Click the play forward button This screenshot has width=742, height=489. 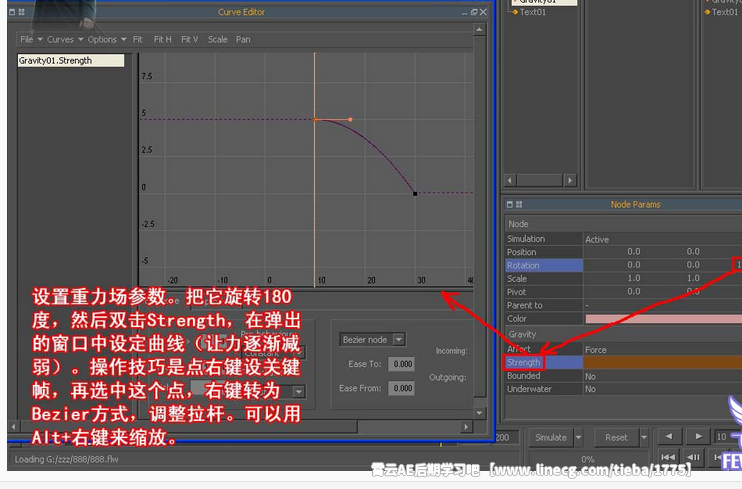tap(698, 436)
